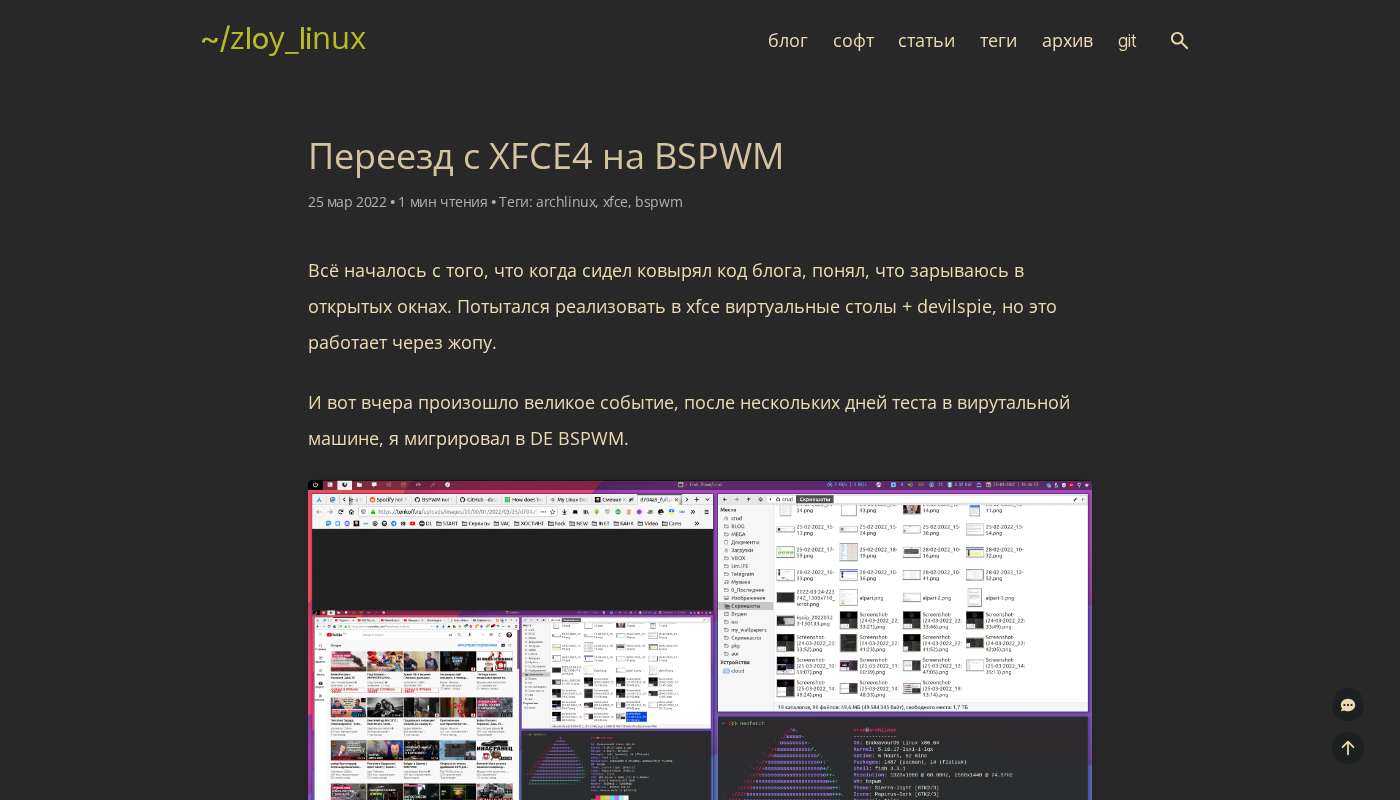Open the блог navigation item

point(787,41)
